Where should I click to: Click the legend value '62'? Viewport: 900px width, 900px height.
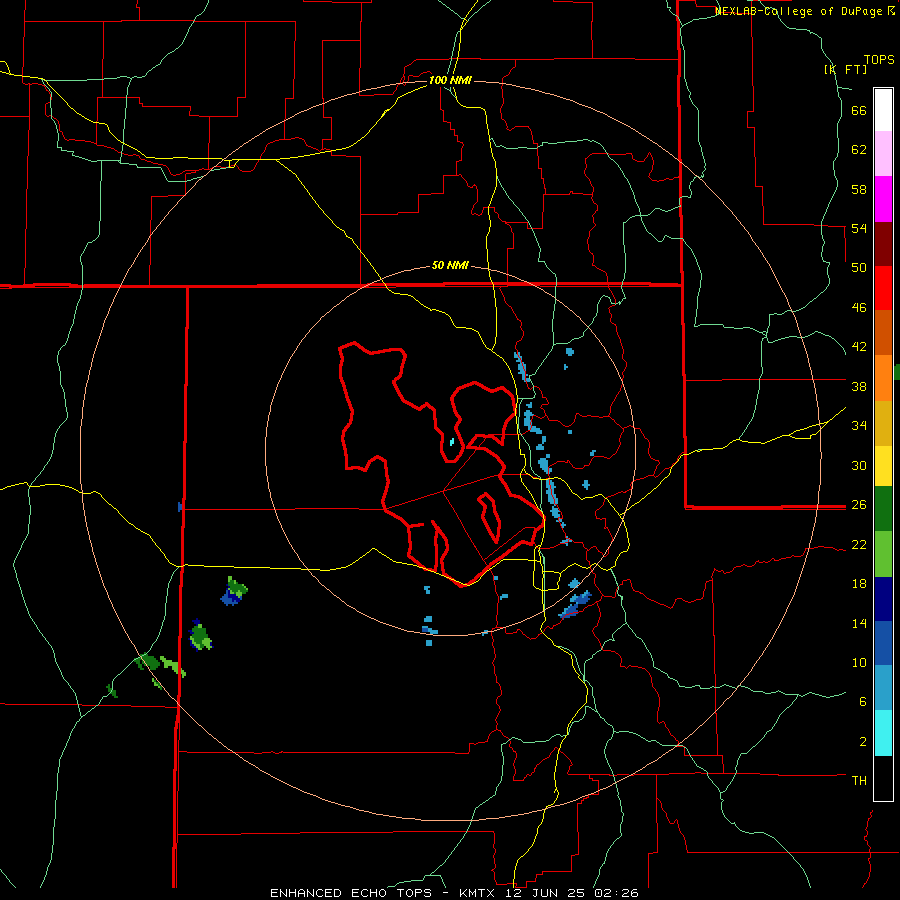coord(859,150)
